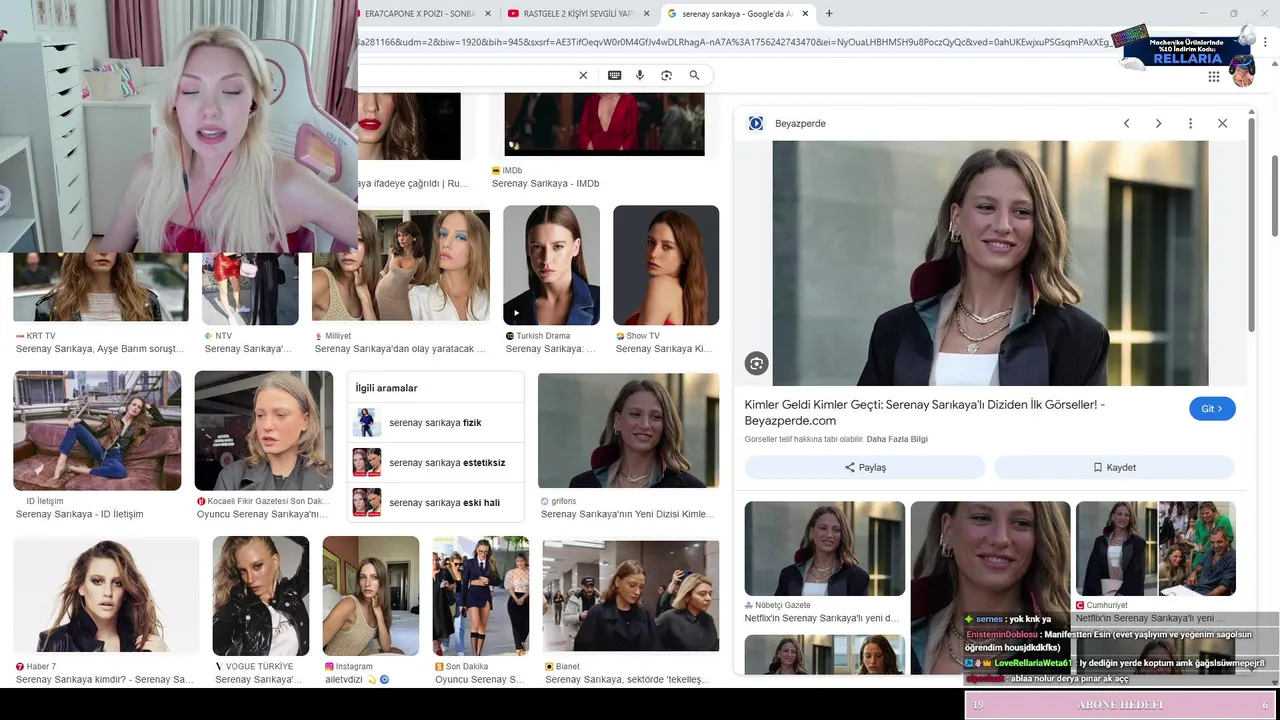Open the Haber 7 image result
This screenshot has width=1280, height=720.
(106, 596)
